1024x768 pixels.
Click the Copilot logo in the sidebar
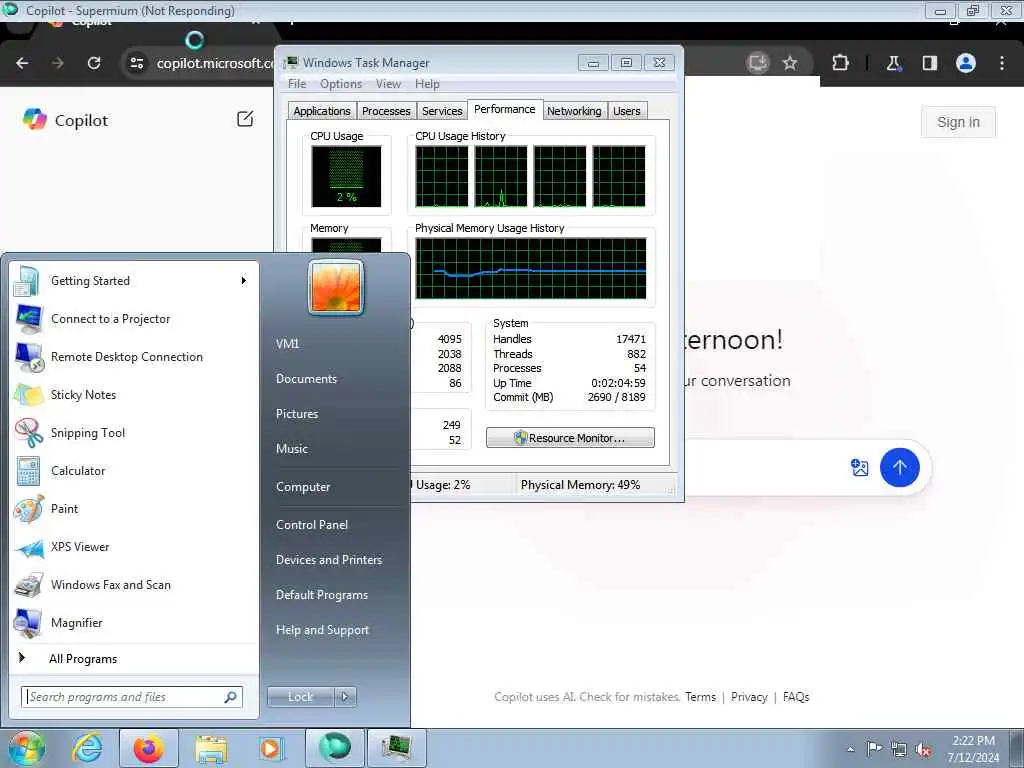[35, 120]
